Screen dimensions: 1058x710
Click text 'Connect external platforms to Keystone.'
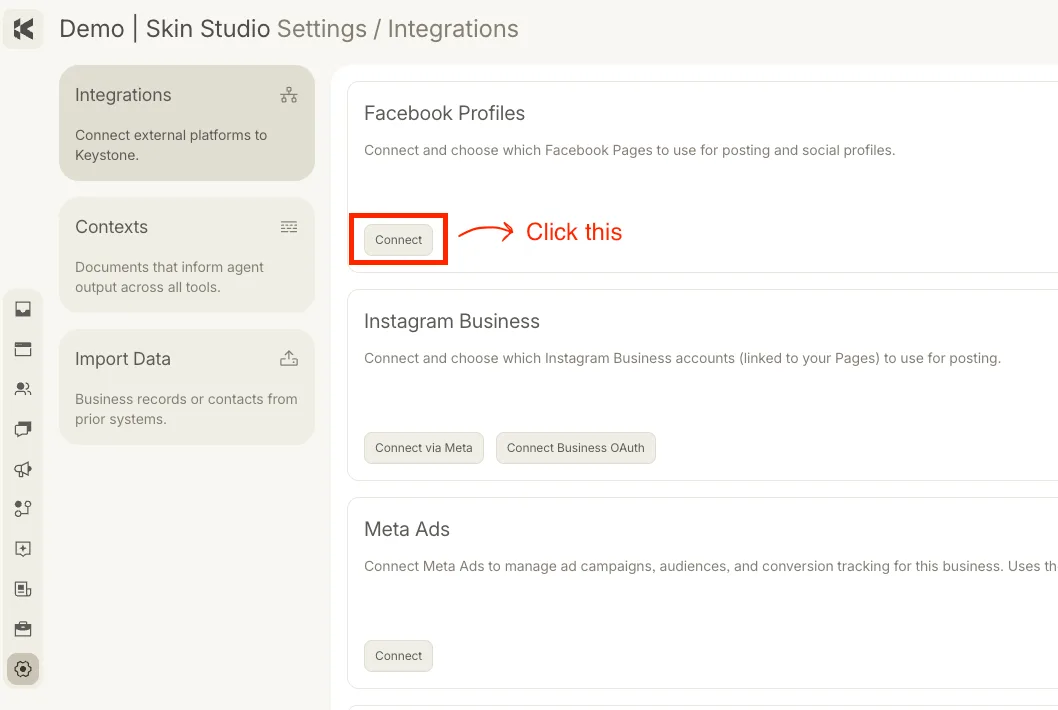pyautogui.click(x=171, y=145)
